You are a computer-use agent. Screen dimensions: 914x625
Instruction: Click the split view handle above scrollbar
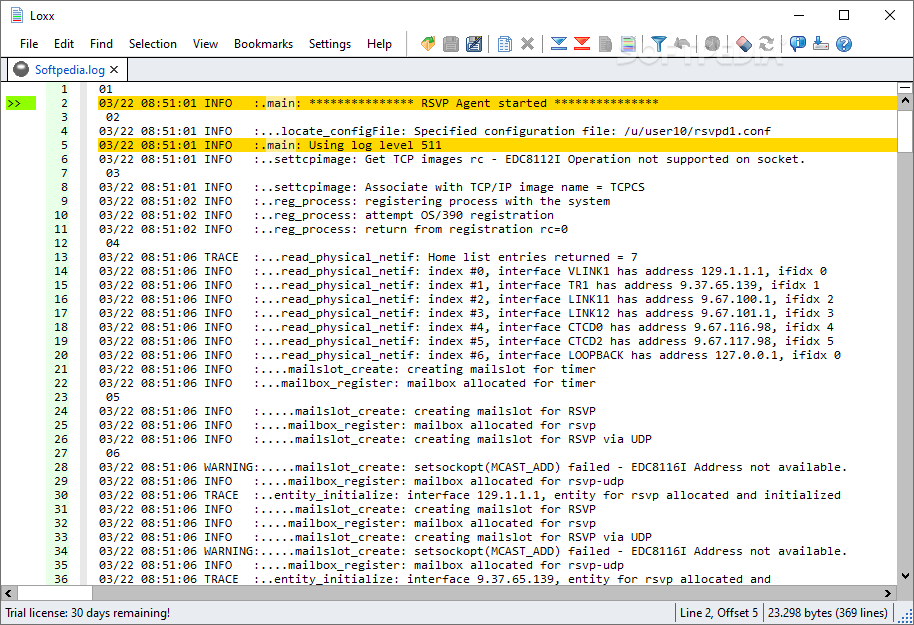click(x=905, y=88)
